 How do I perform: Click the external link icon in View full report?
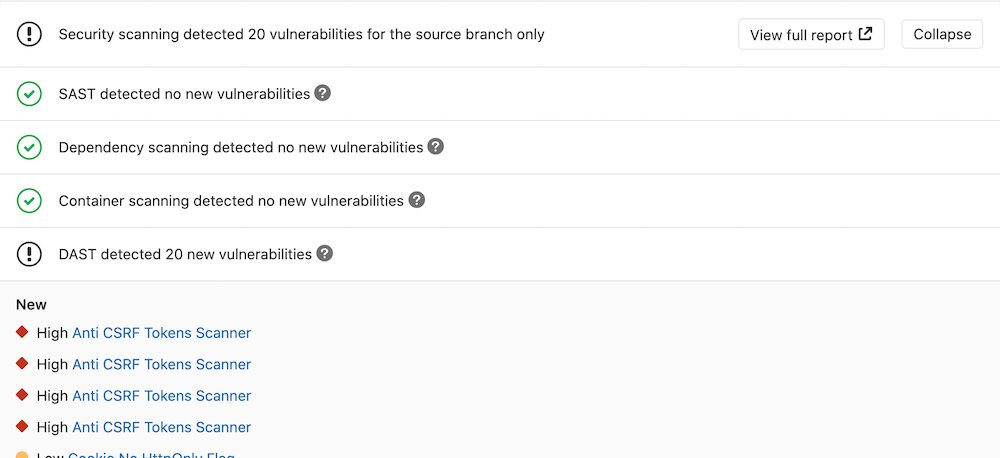(x=866, y=34)
